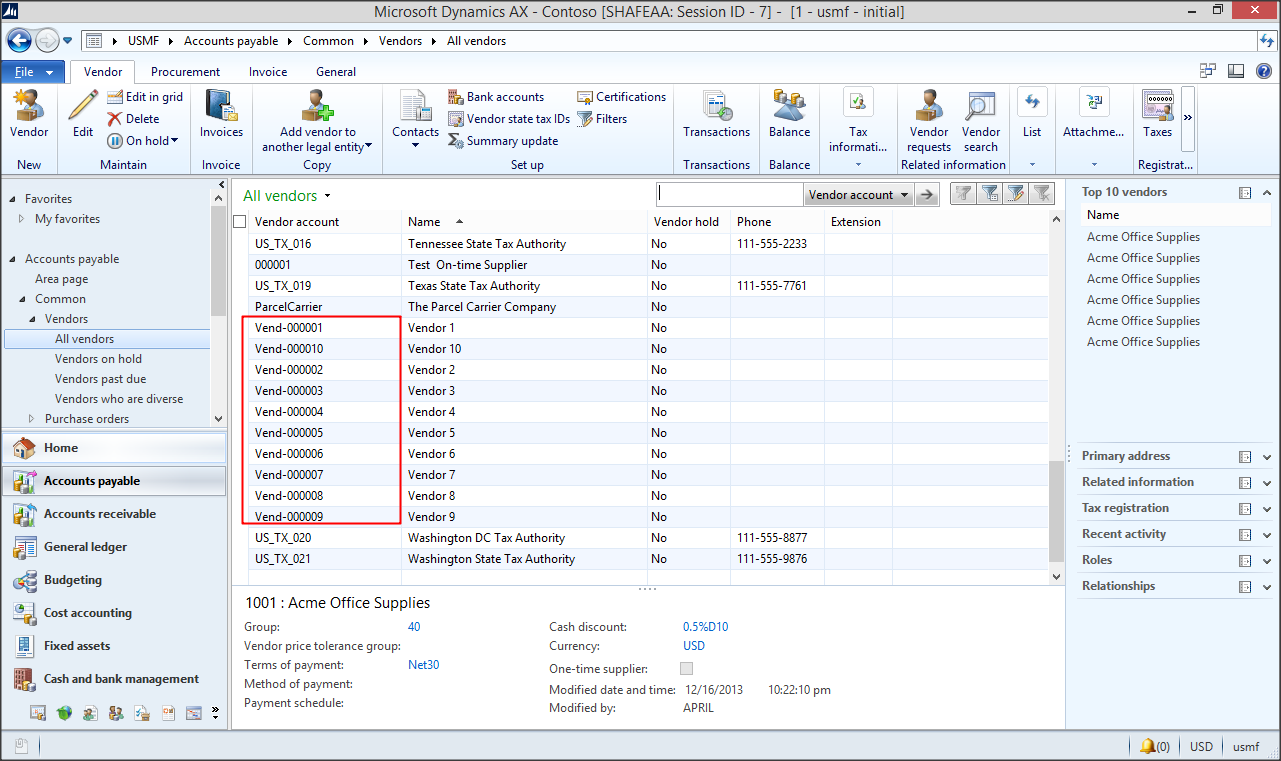The image size is (1281, 761).
Task: View vendor Balance
Action: click(x=789, y=114)
